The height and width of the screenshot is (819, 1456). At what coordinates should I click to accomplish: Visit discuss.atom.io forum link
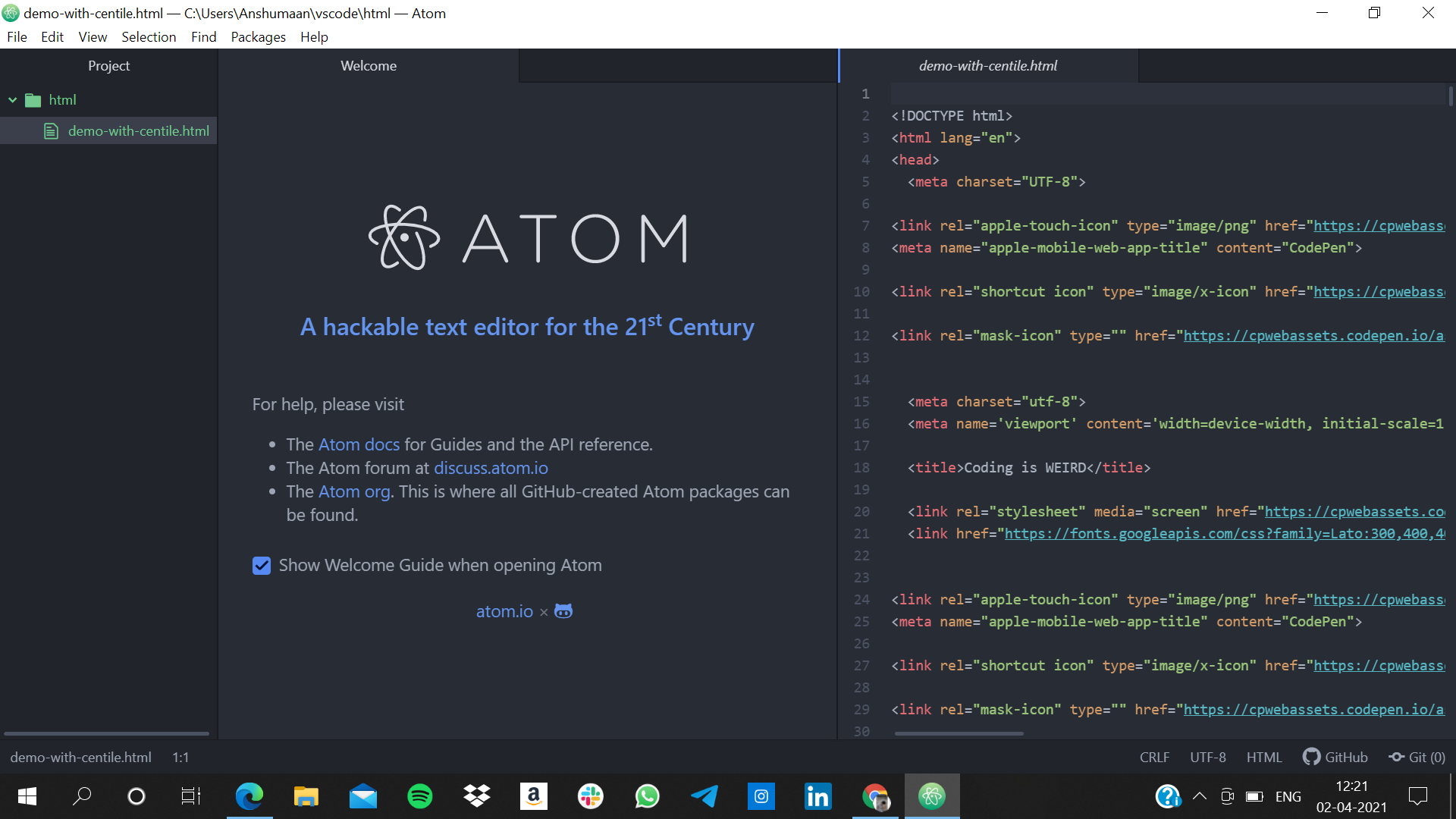pos(491,468)
